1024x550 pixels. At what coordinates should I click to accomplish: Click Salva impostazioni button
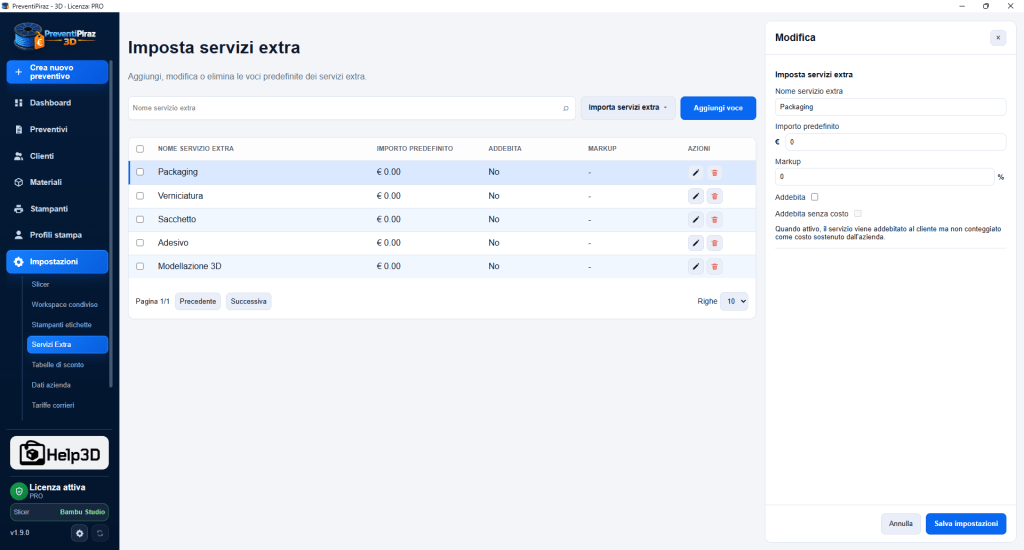tap(966, 524)
